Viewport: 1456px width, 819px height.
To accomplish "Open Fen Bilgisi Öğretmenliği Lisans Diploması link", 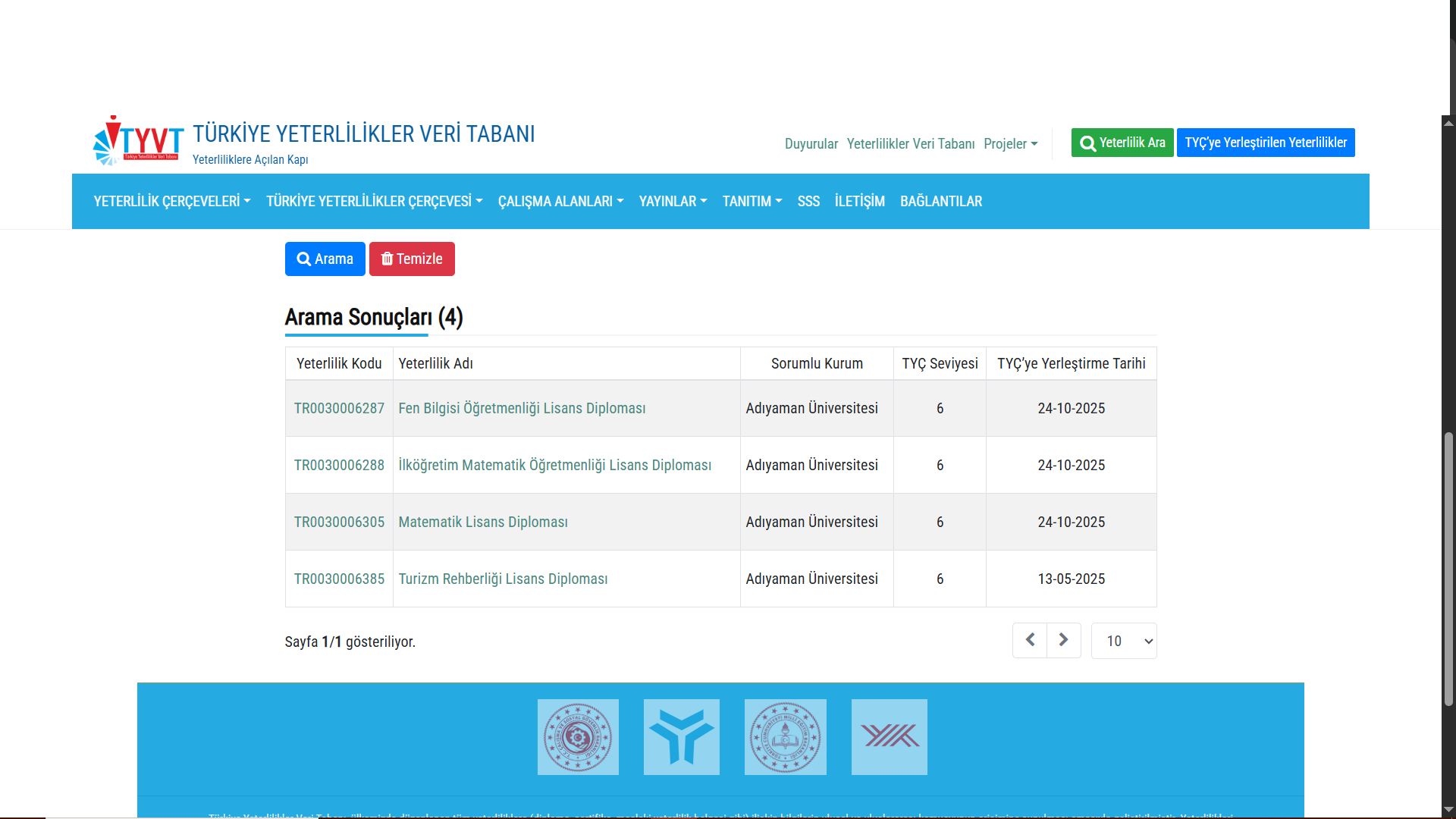I will coord(522,408).
